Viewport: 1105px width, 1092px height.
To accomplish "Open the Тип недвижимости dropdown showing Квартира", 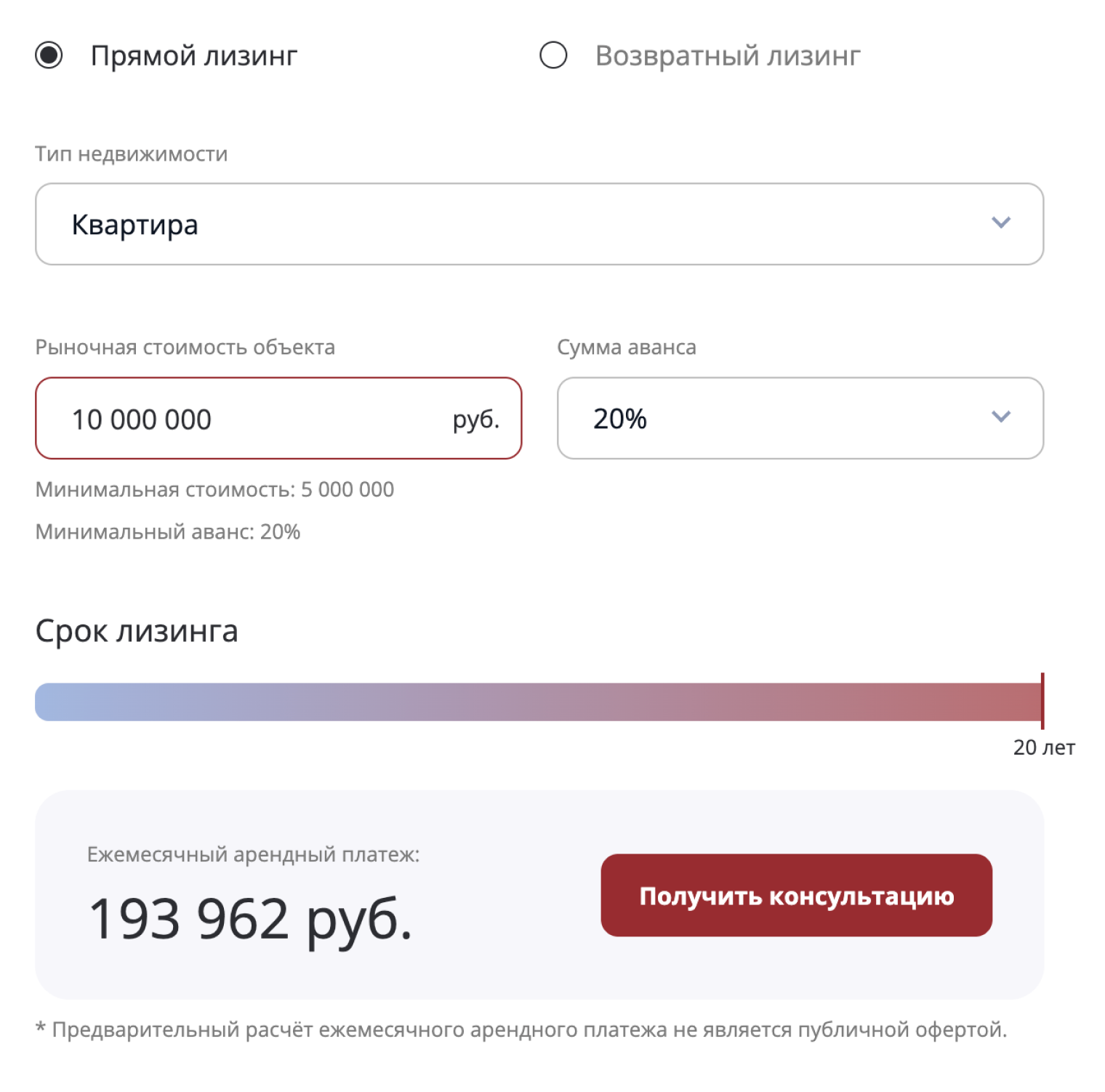I will (538, 223).
